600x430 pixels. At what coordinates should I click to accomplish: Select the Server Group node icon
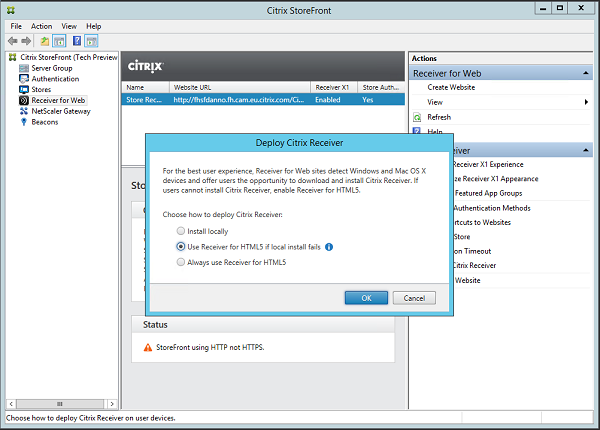[24, 68]
